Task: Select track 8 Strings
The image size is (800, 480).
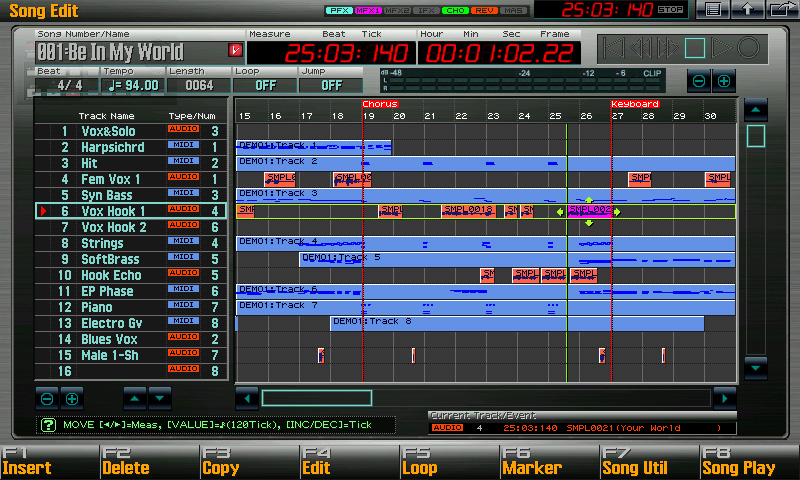Action: point(131,243)
